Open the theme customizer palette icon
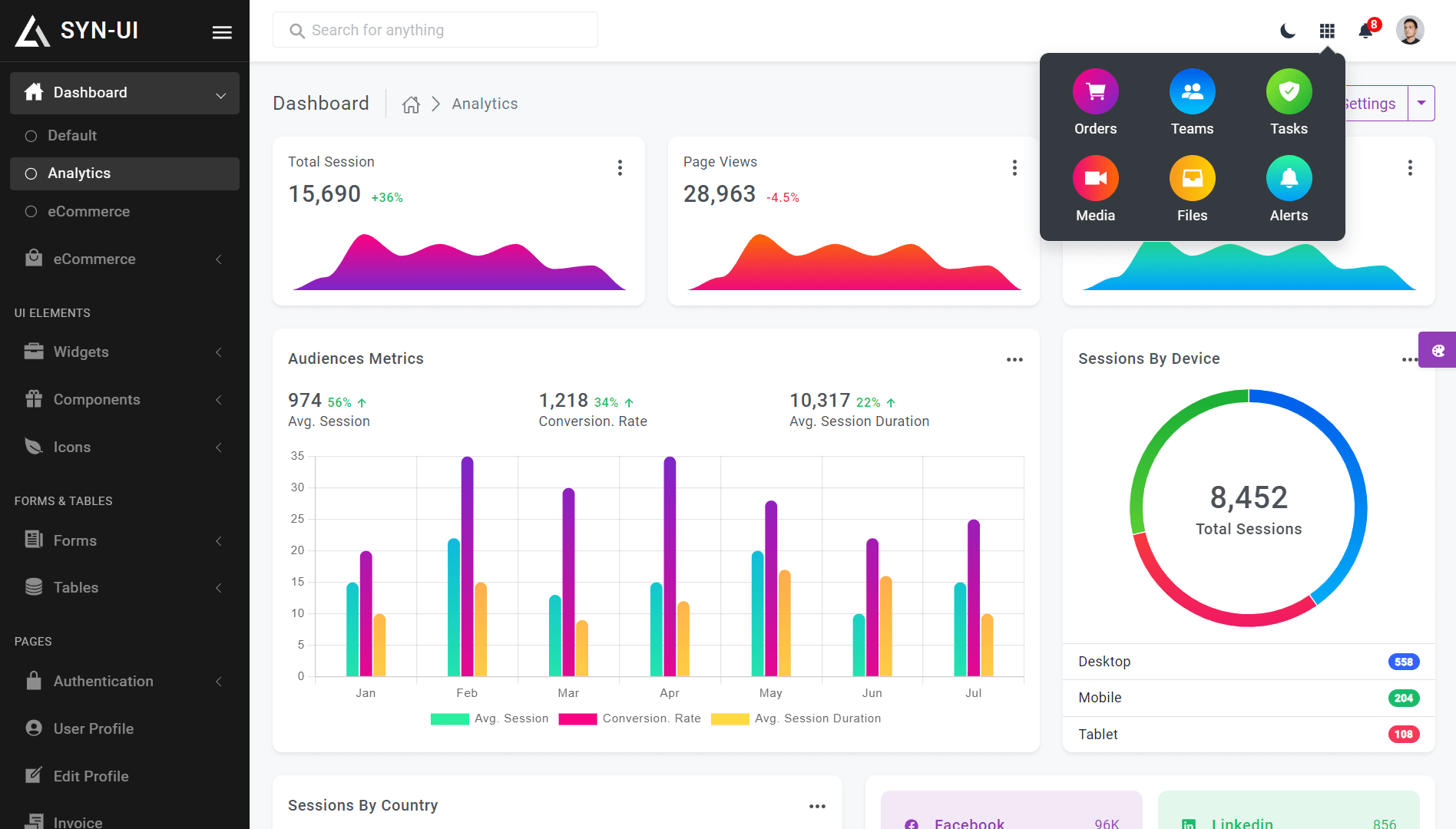 (x=1438, y=350)
